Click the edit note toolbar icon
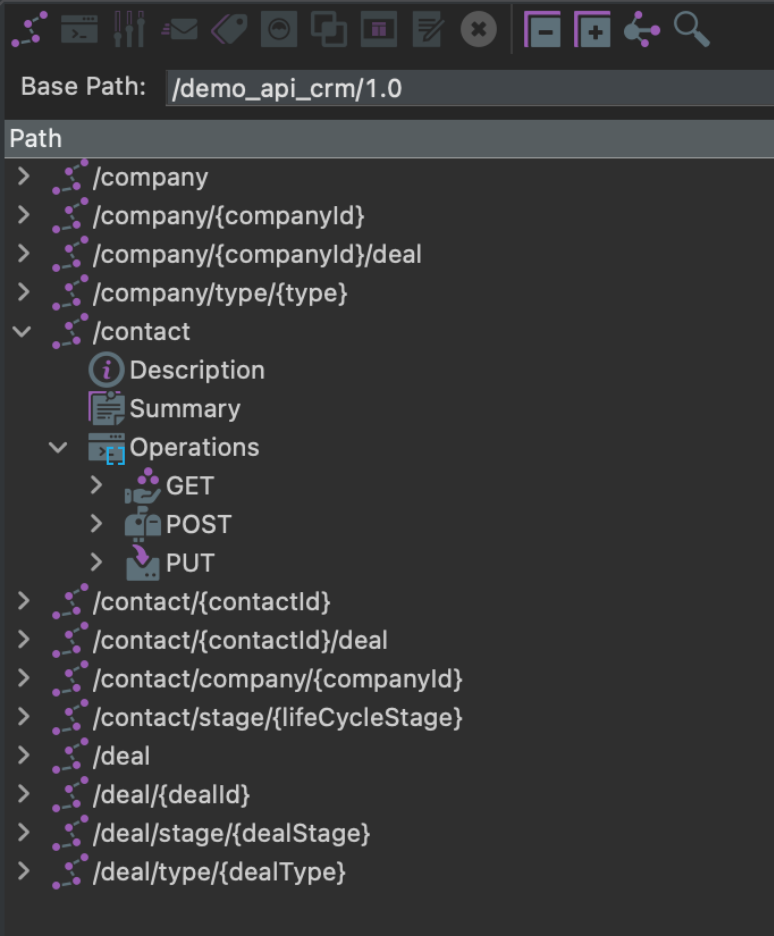The height and width of the screenshot is (936, 774). click(428, 30)
